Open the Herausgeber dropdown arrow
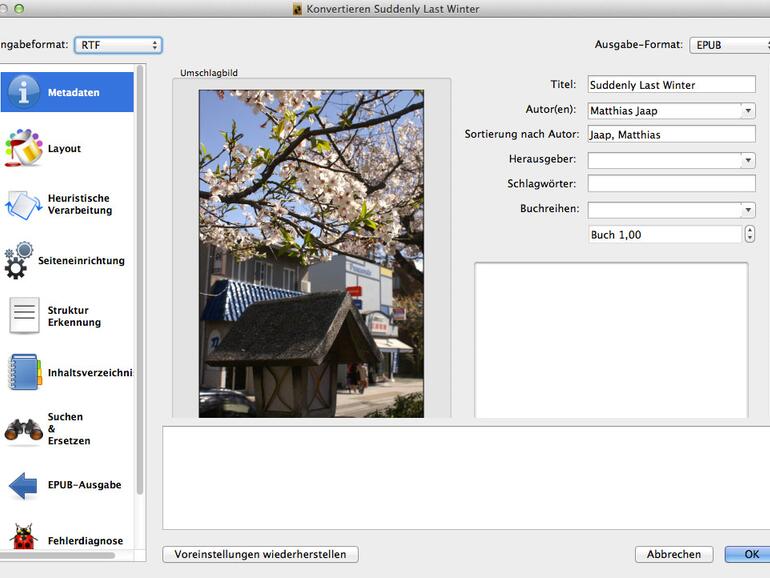The width and height of the screenshot is (770, 578). pos(747,160)
